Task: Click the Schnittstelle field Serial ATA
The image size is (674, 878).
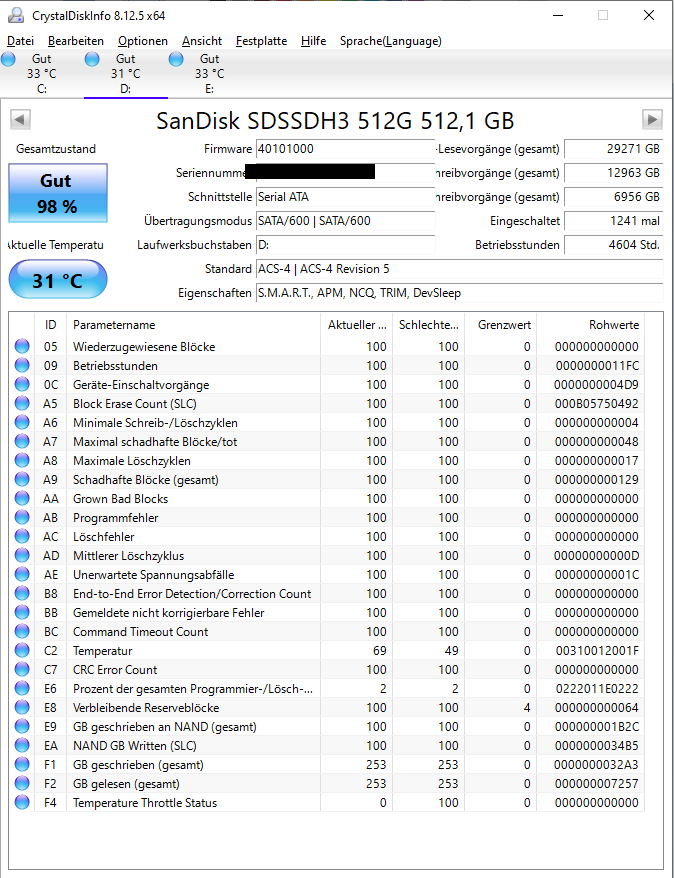Action: click(x=345, y=197)
